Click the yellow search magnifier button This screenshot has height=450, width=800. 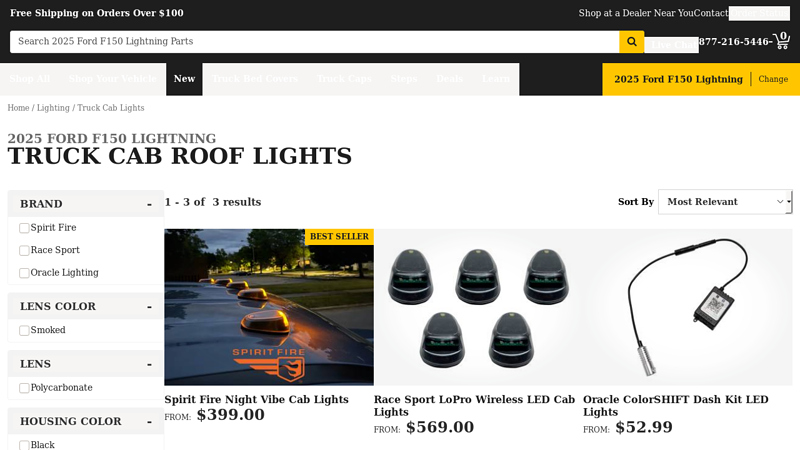coord(632,42)
